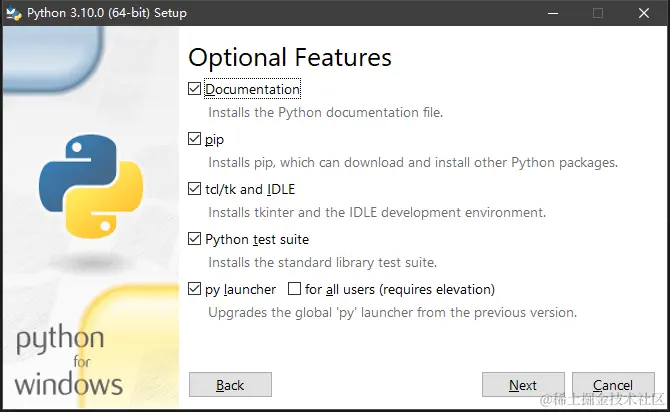Go to the previous page with Back
670x412 pixels.
click(230, 385)
